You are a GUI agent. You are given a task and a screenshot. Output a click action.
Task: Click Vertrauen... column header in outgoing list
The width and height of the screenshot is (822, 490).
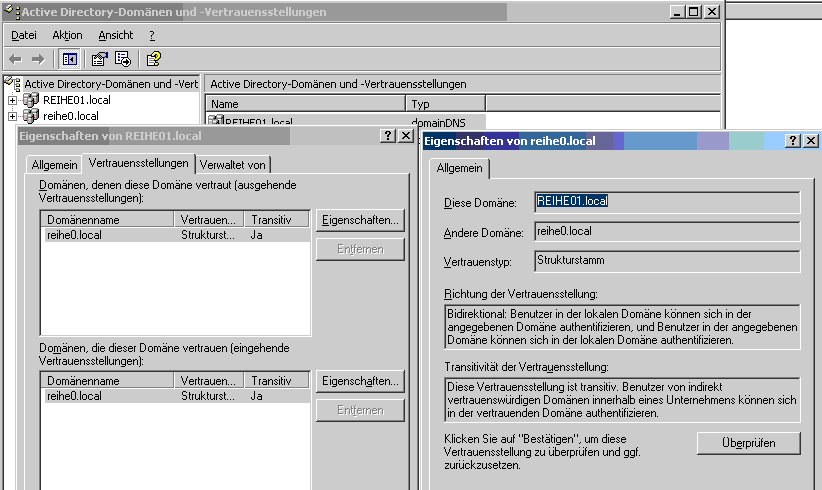click(x=209, y=220)
